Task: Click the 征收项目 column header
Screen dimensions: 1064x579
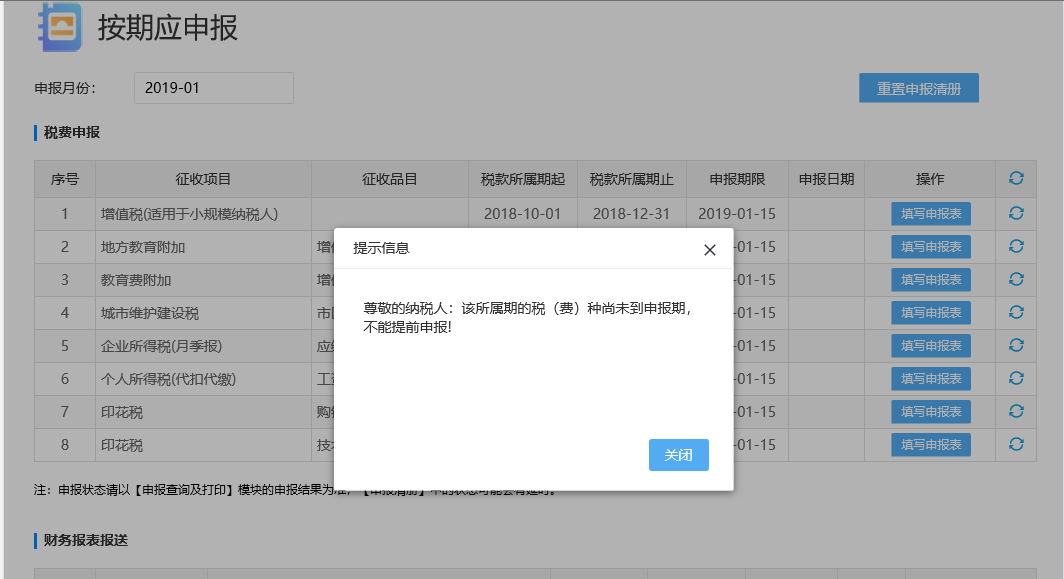Action: 203,179
